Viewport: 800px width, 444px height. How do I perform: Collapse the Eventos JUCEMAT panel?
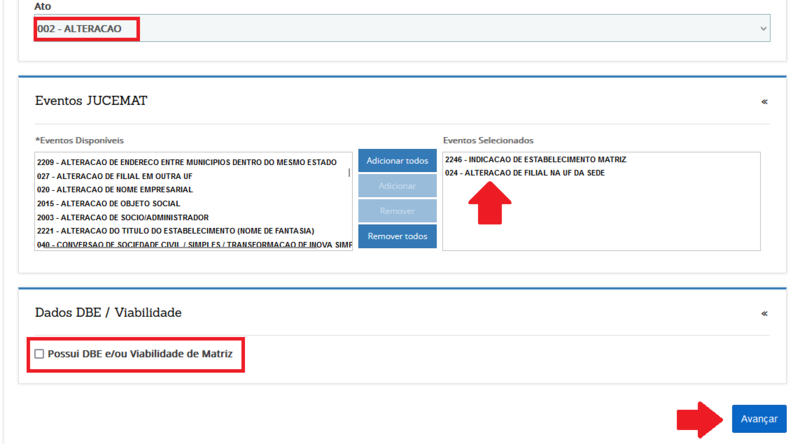[x=764, y=101]
